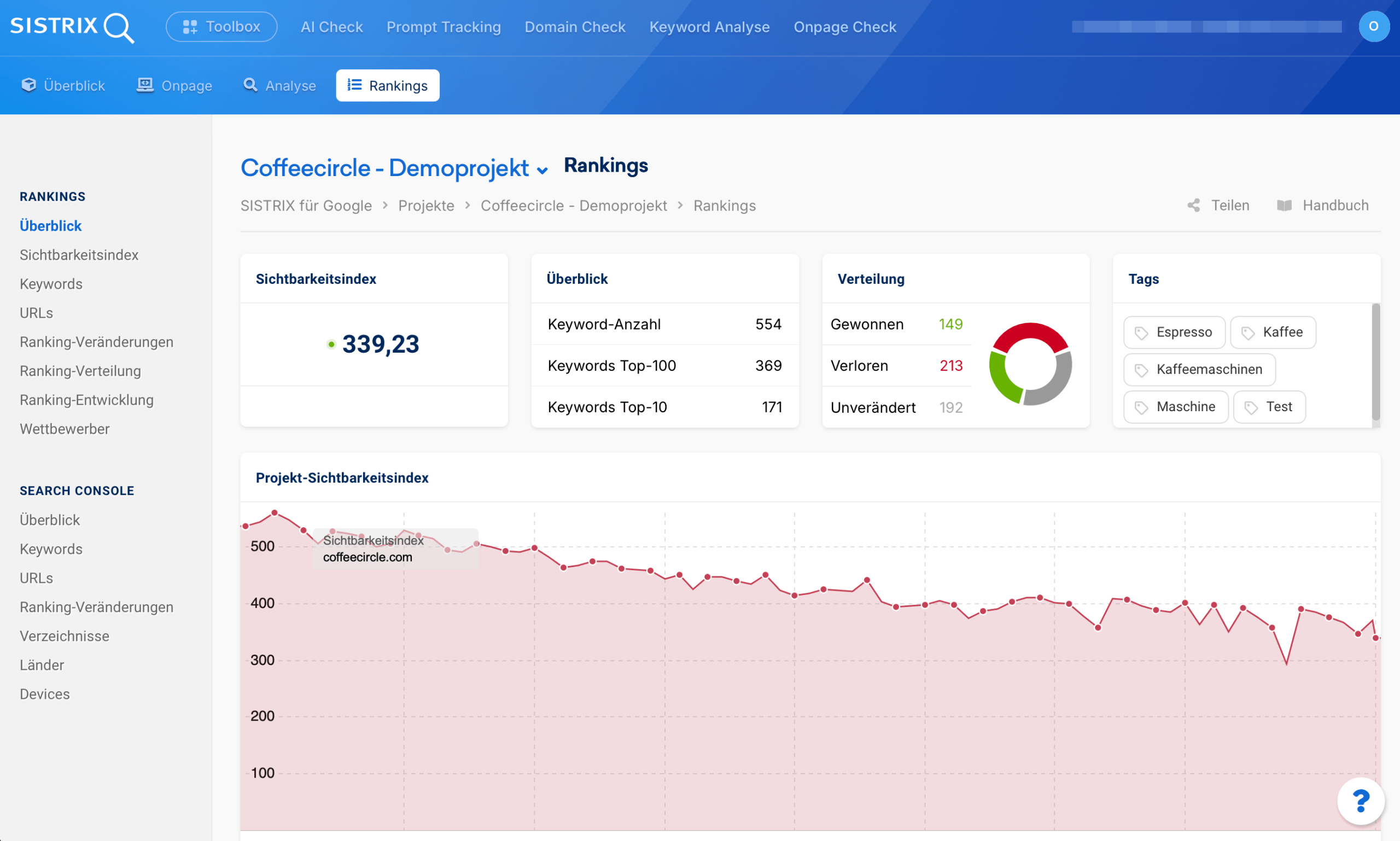
Task: Click the Toolbox grid icon
Action: point(190,27)
